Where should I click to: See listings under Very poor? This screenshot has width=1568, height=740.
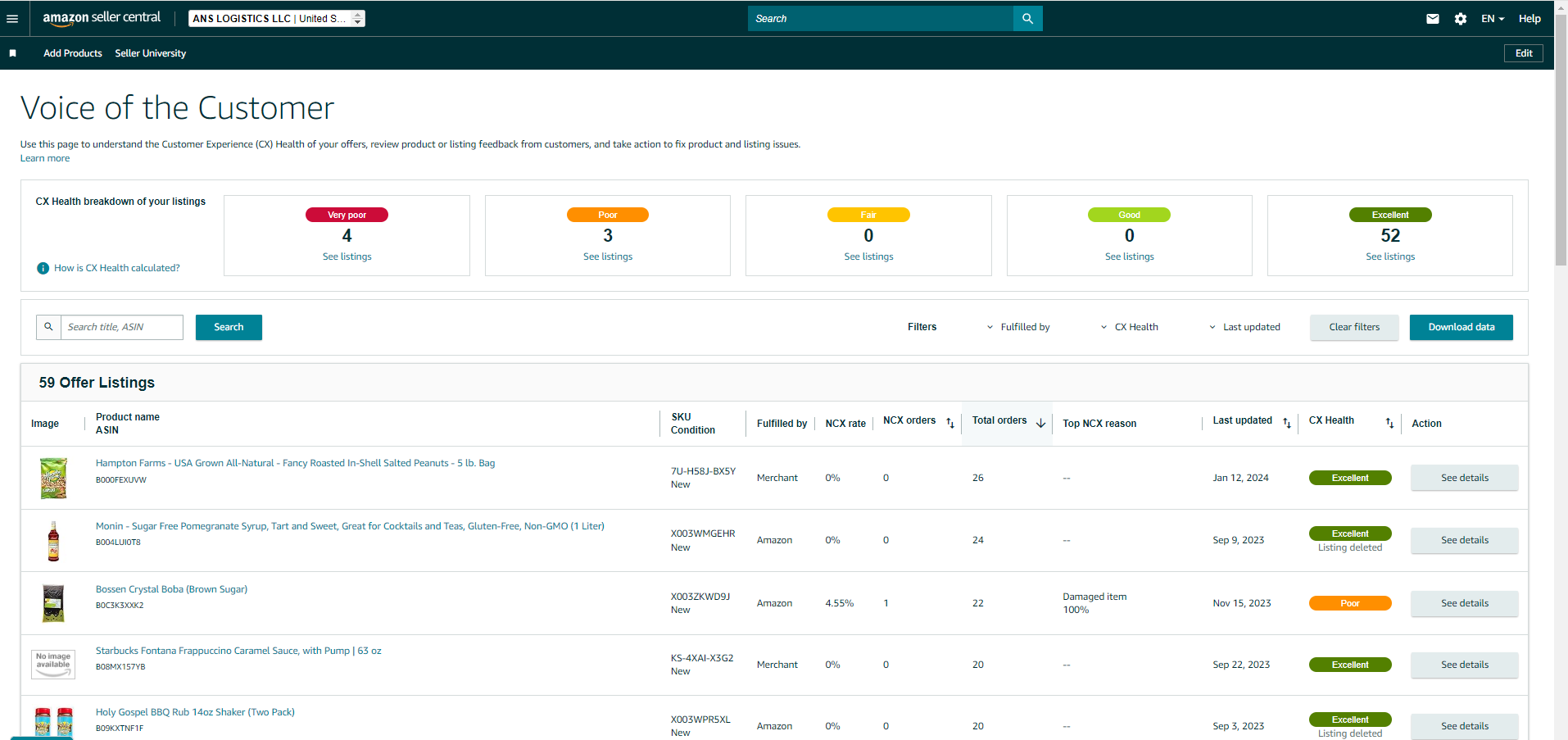347,257
